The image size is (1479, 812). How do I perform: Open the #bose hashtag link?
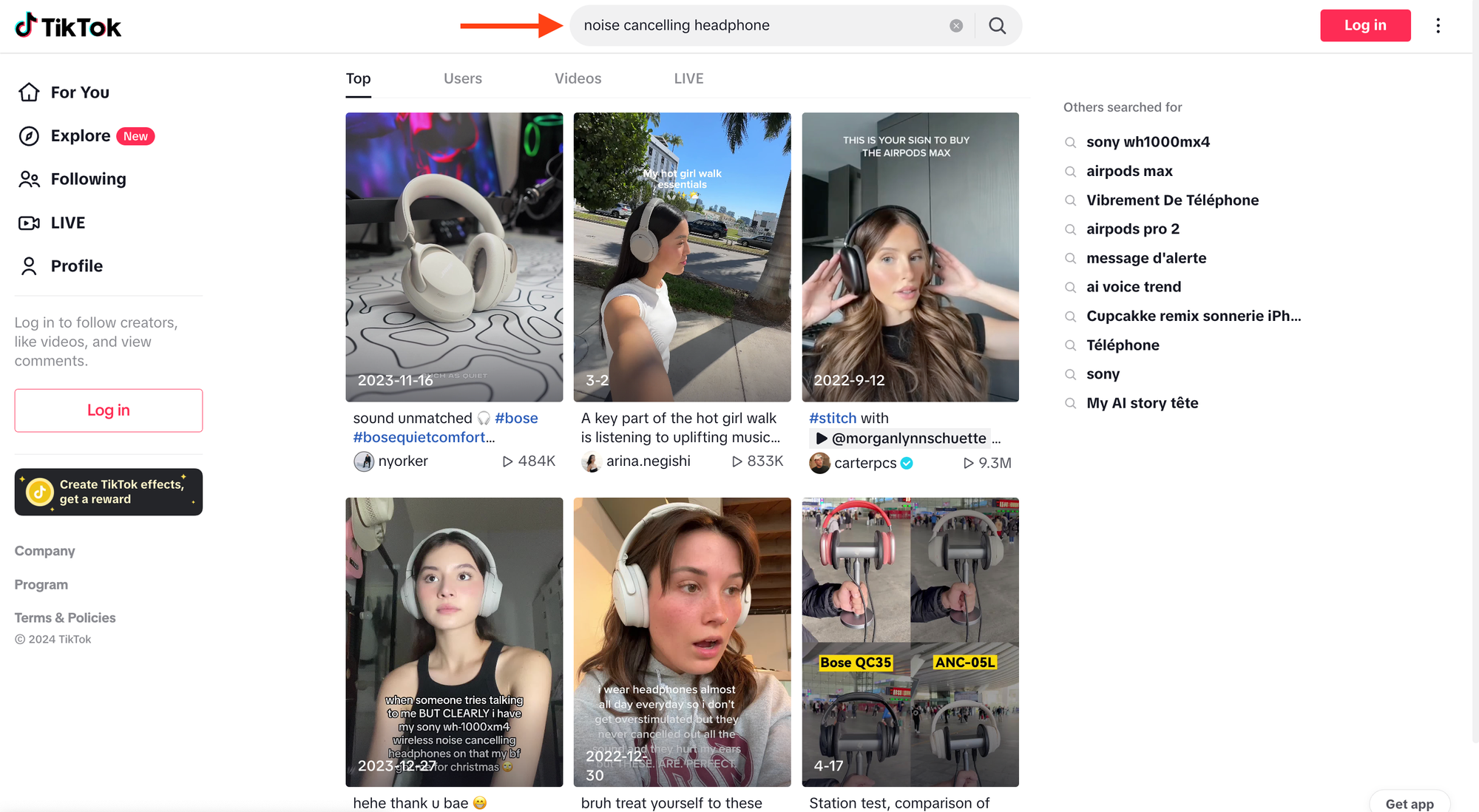coord(516,419)
